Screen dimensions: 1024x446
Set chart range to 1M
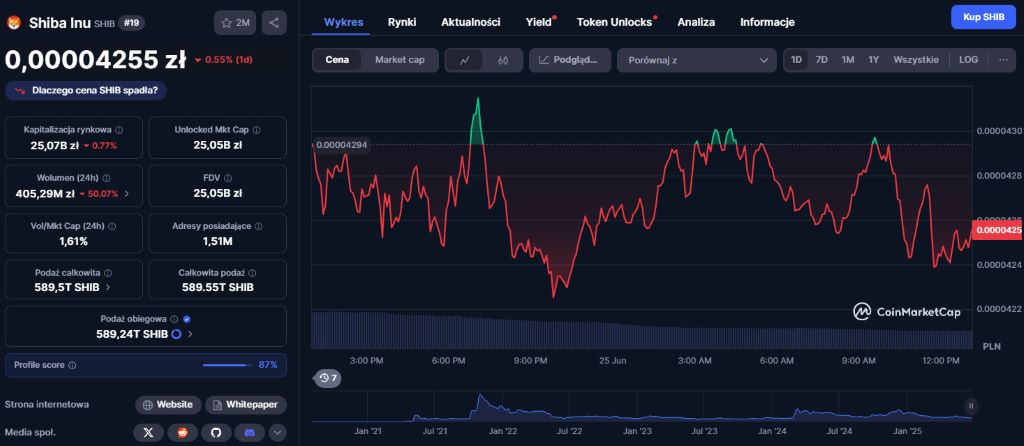point(848,59)
